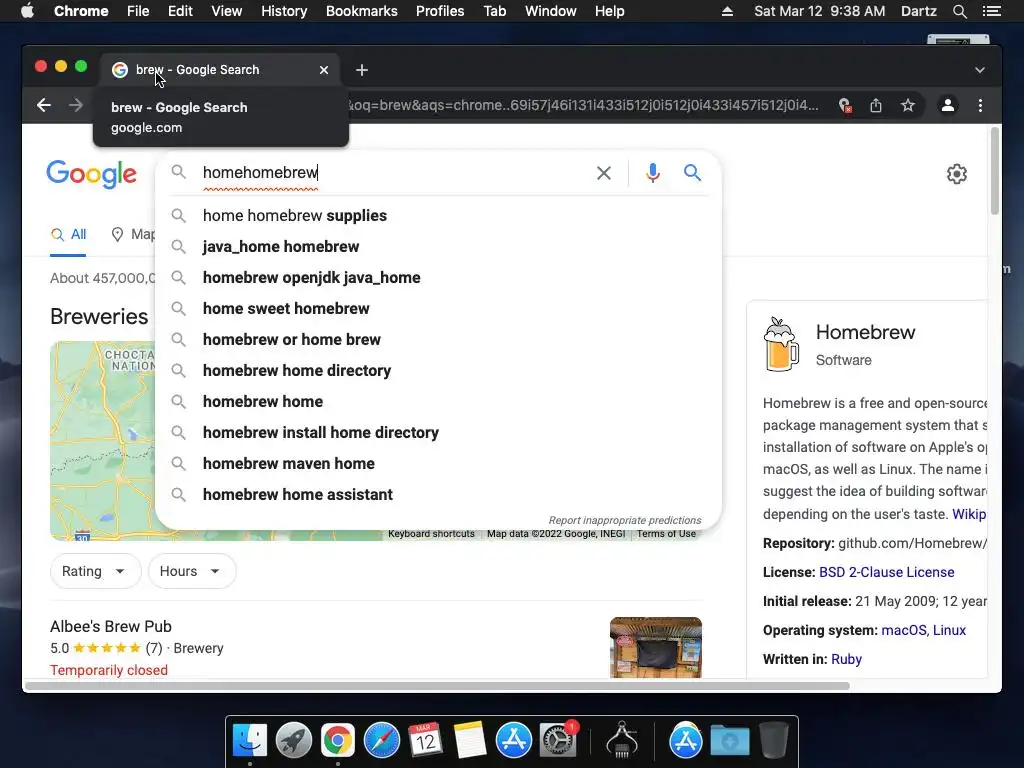Viewport: 1024px width, 768px height.
Task: Open Trash in the Dock
Action: (774, 741)
